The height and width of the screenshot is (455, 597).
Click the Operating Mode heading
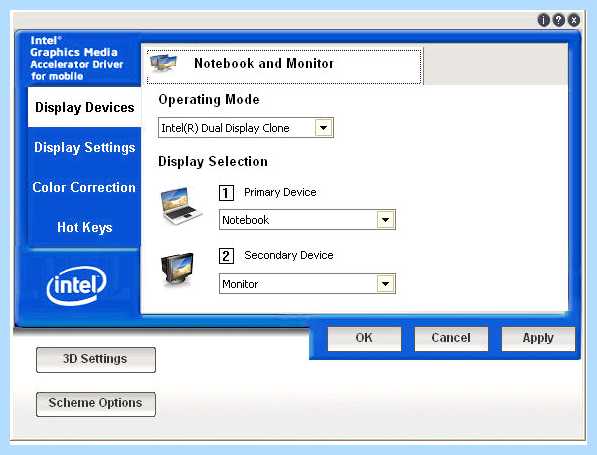click(209, 100)
